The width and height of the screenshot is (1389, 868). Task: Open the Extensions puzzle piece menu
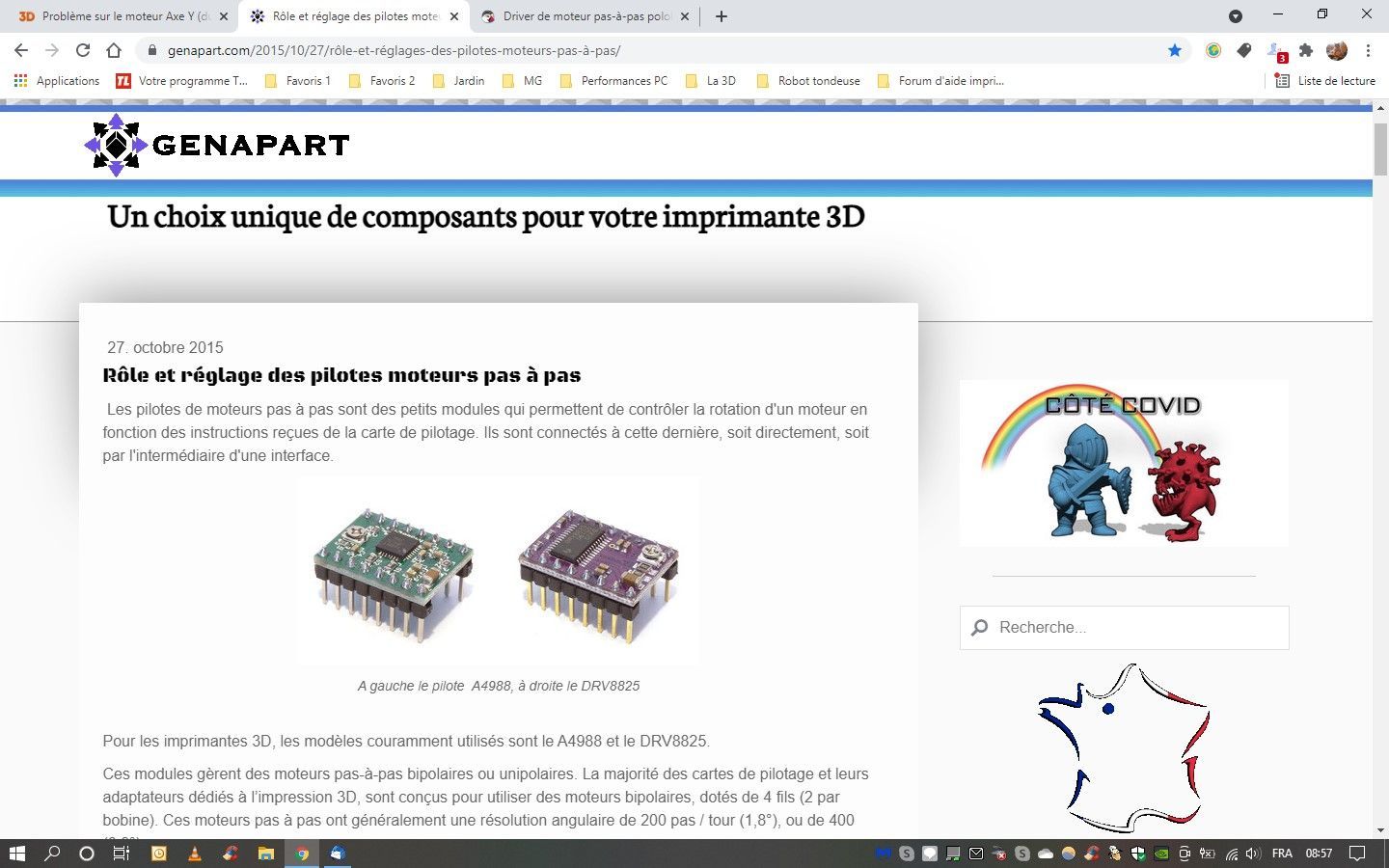click(1306, 50)
